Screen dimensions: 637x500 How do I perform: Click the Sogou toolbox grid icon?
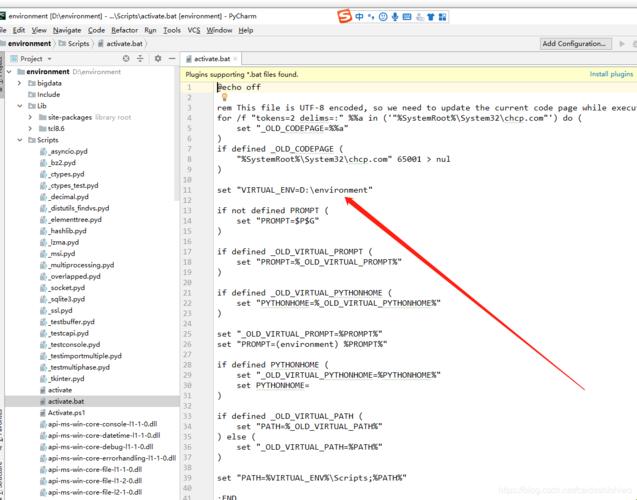click(x=442, y=17)
